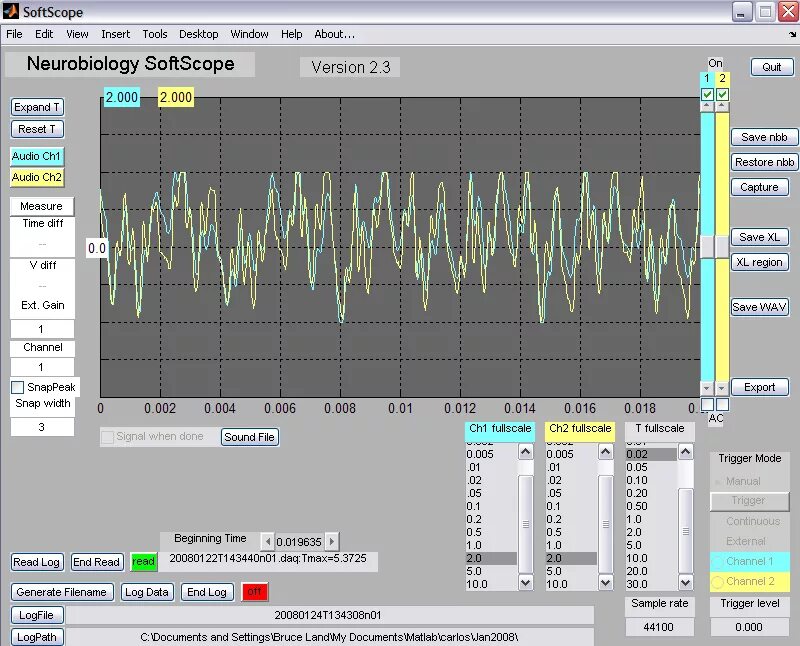Image resolution: width=800 pixels, height=646 pixels.
Task: Click the Save WAV button
Action: pos(760,307)
